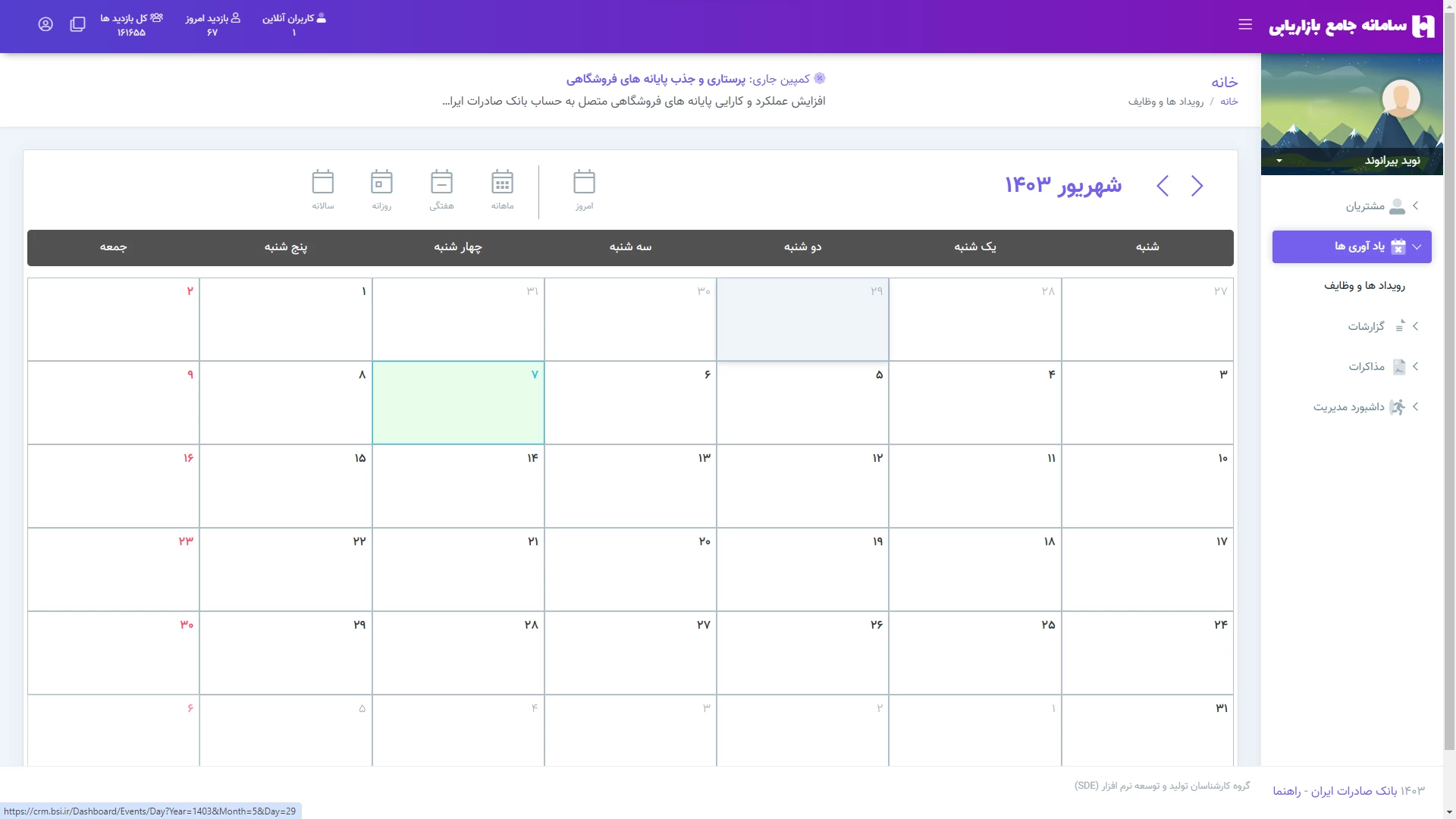Open the داشبورد مدیریت sidebar menu item
The image size is (1456, 819).
[1351, 407]
